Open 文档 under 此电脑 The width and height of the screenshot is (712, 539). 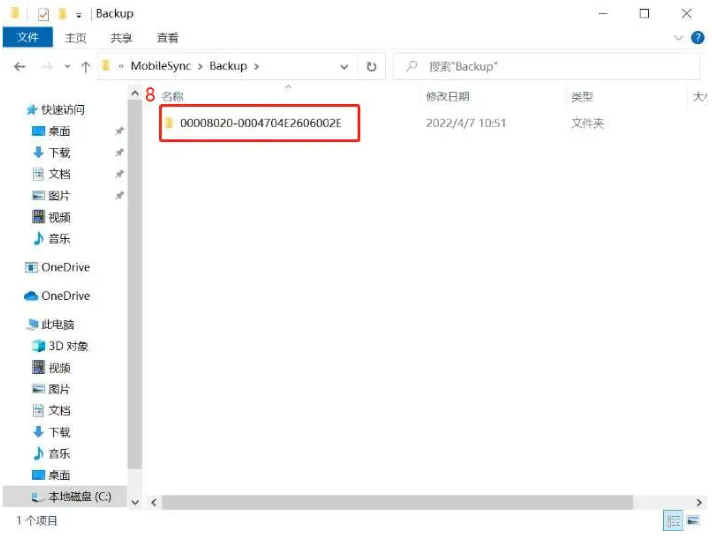click(x=51, y=410)
